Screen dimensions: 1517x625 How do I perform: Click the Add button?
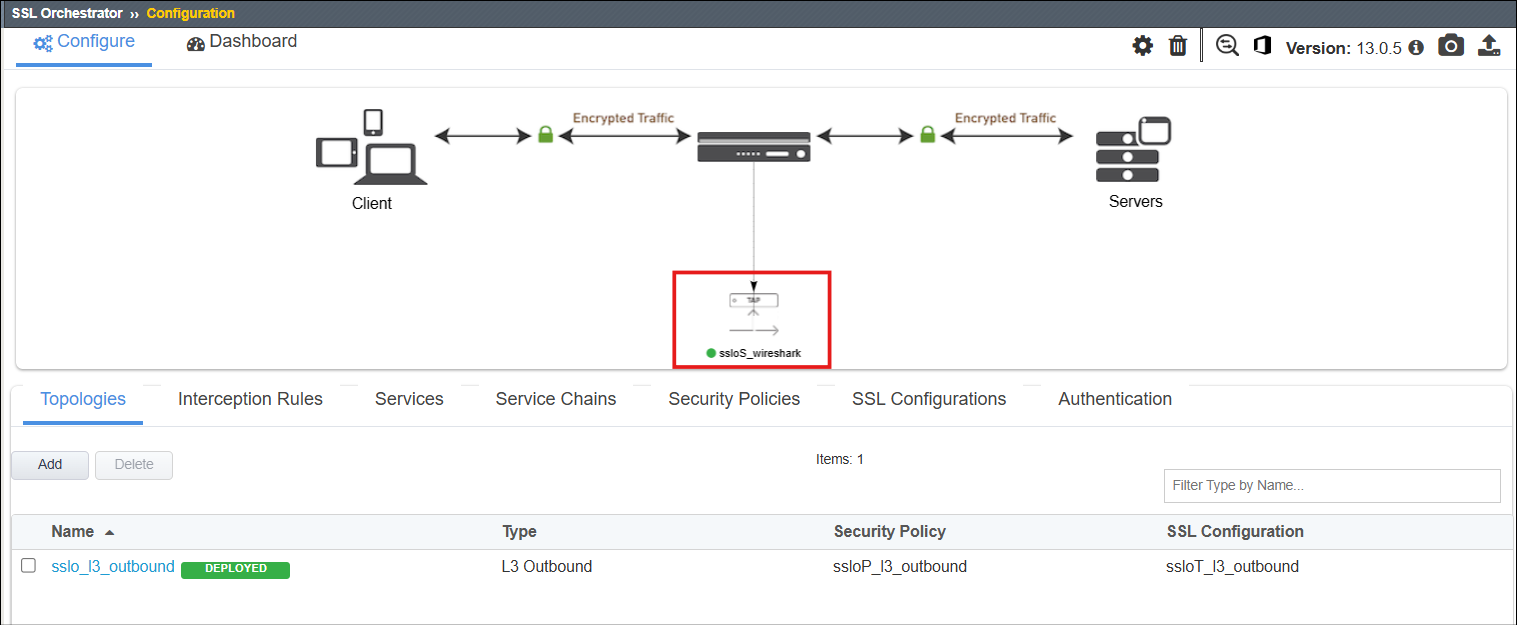(x=50, y=465)
